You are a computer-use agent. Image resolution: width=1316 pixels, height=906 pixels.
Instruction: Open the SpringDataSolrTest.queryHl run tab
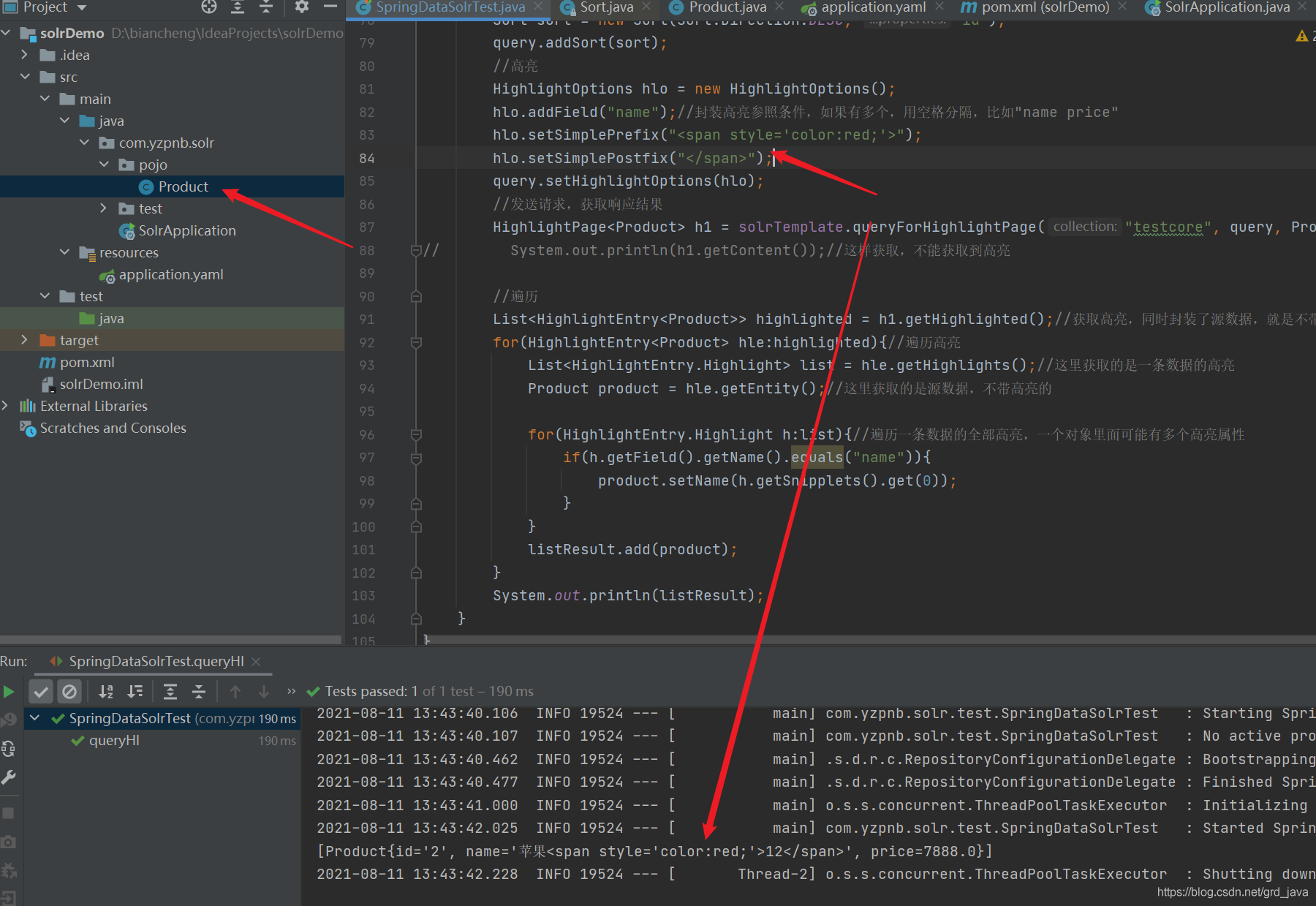click(x=156, y=661)
